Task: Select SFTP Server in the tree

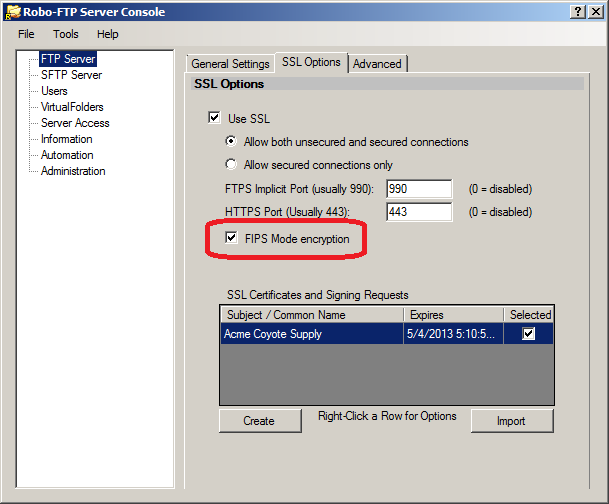Action: pos(71,75)
